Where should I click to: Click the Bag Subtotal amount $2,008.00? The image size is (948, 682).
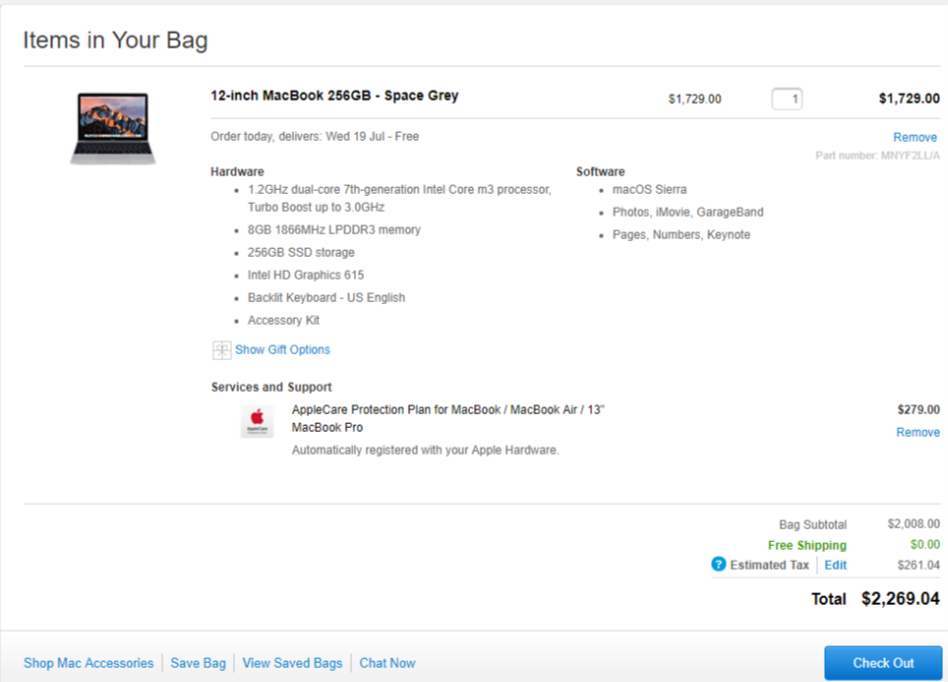coord(914,524)
